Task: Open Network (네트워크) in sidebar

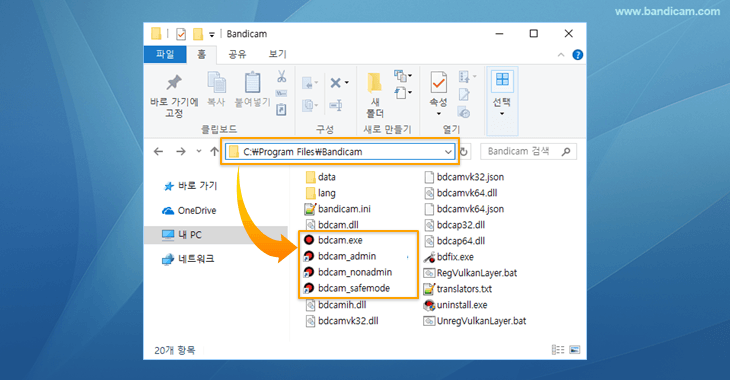Action: tap(188, 259)
